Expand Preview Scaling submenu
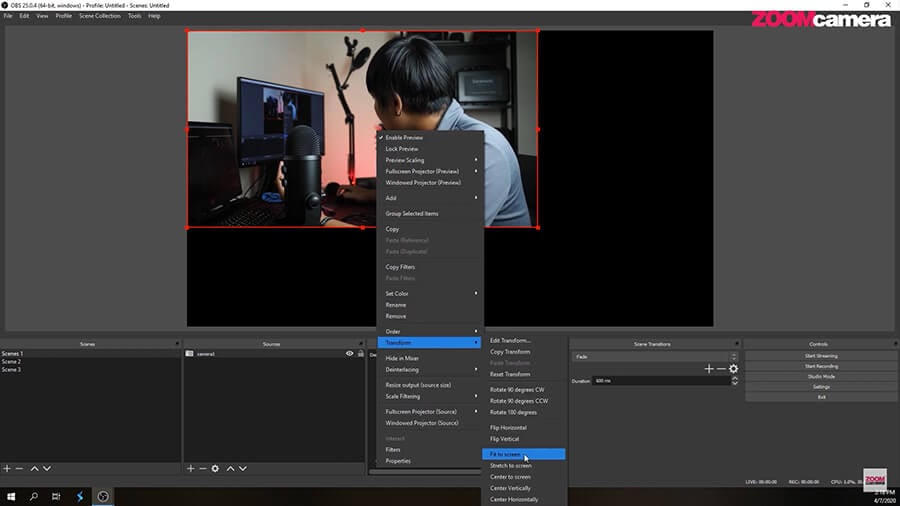900x506 pixels. [430, 160]
